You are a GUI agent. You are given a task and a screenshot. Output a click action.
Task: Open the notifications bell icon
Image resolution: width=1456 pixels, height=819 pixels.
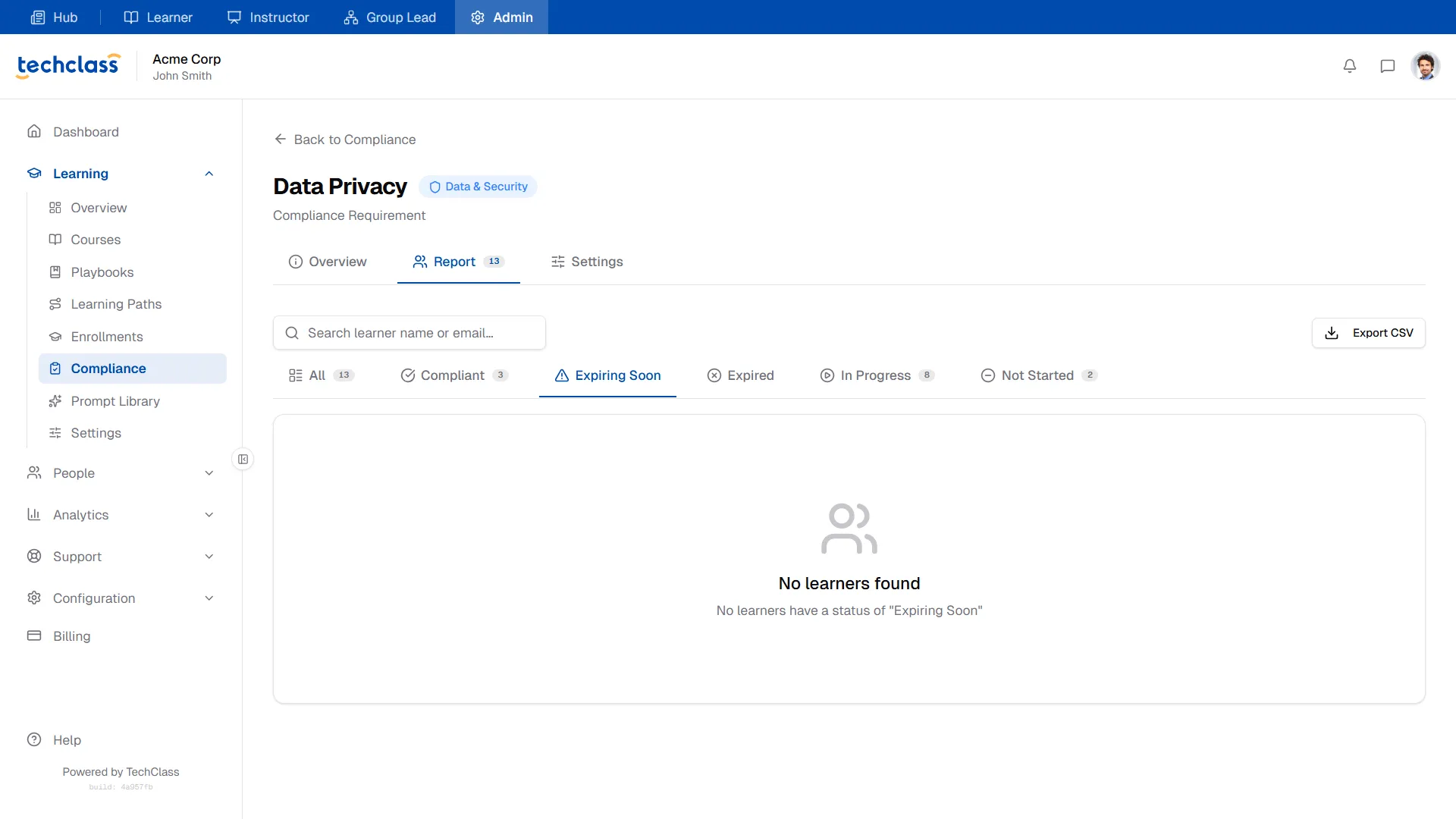pyautogui.click(x=1350, y=66)
